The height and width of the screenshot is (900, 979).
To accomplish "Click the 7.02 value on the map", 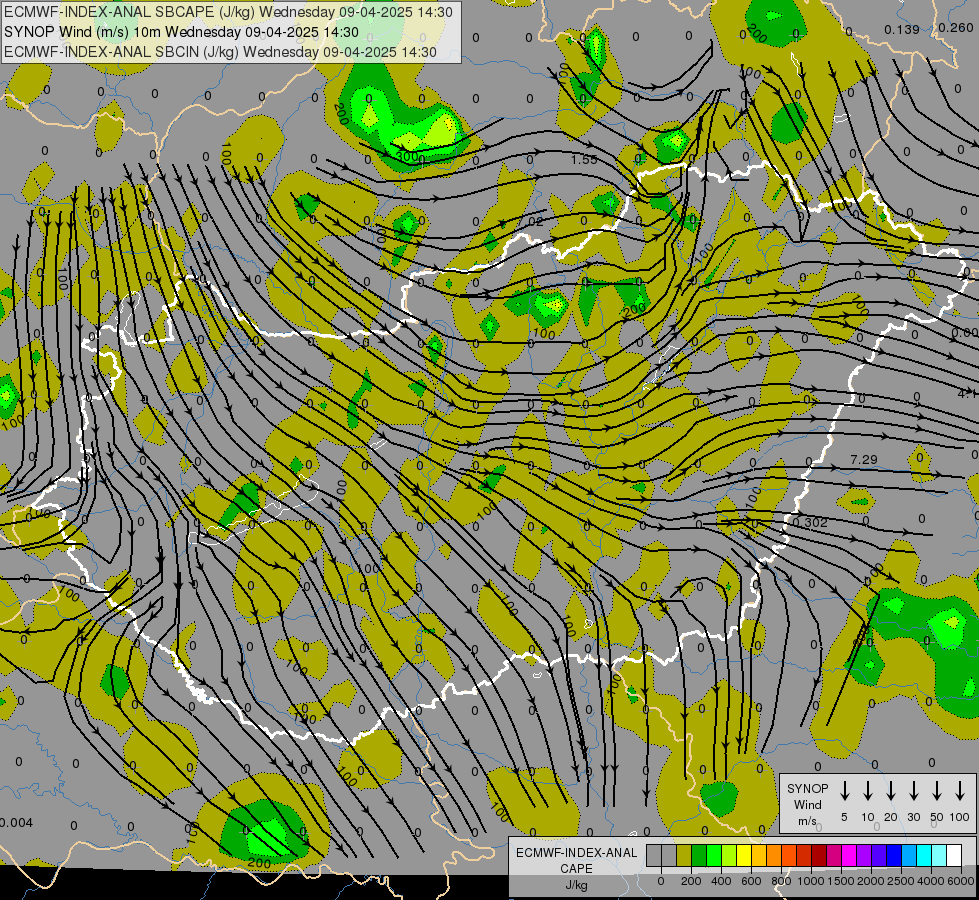I will [530, 221].
